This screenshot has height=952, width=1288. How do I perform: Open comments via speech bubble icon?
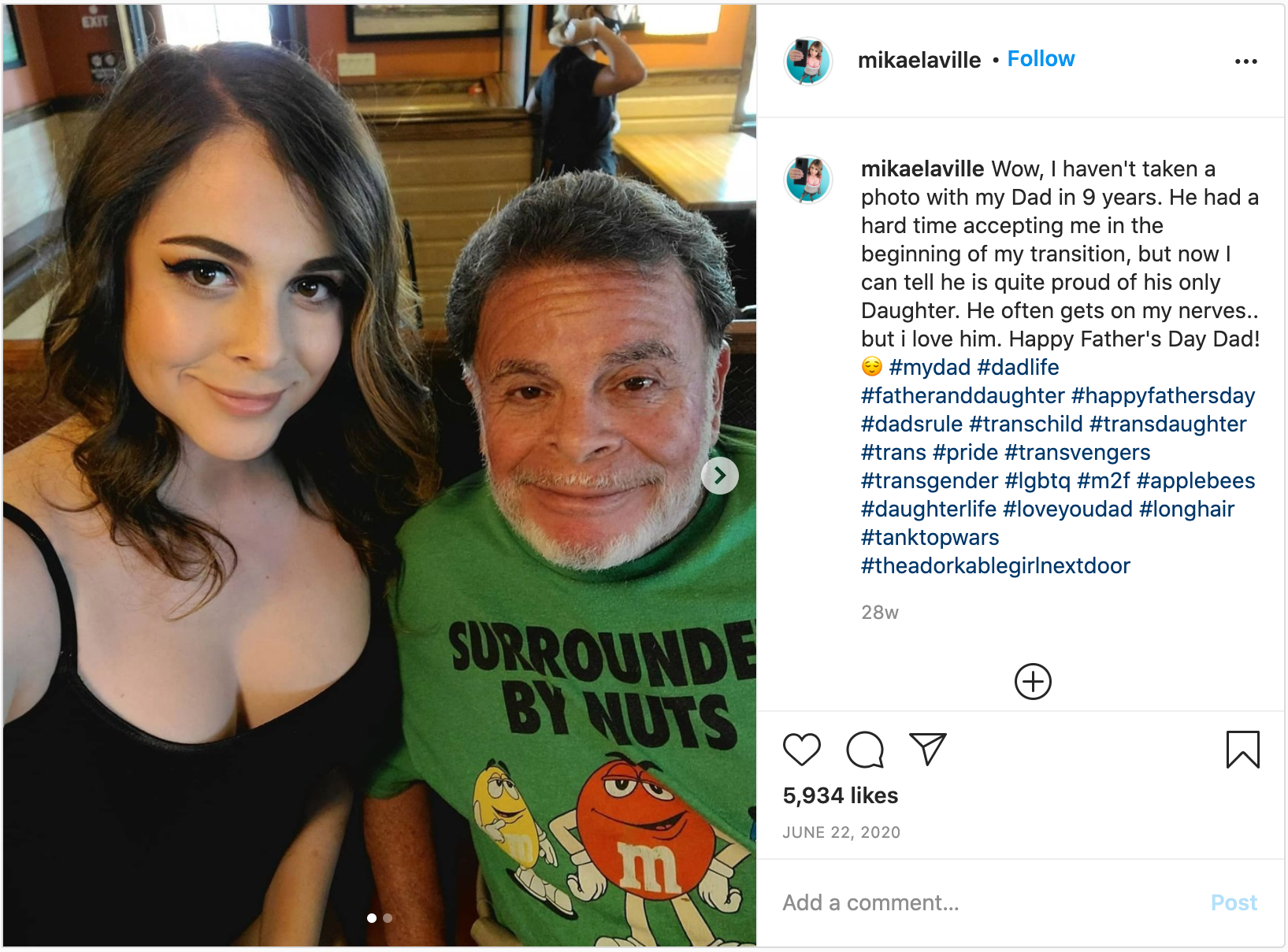[865, 749]
